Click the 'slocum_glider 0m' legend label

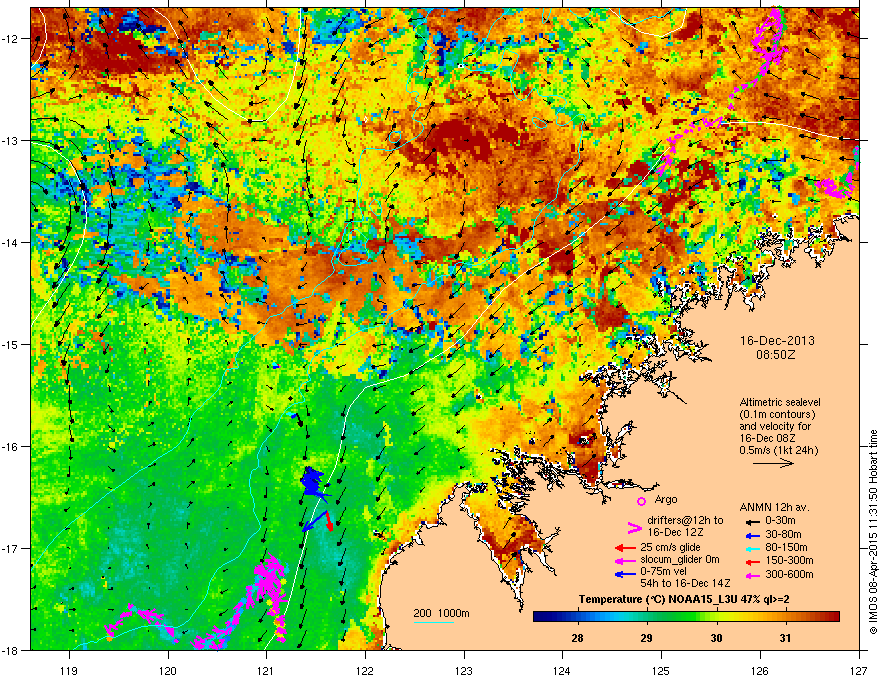click(680, 560)
